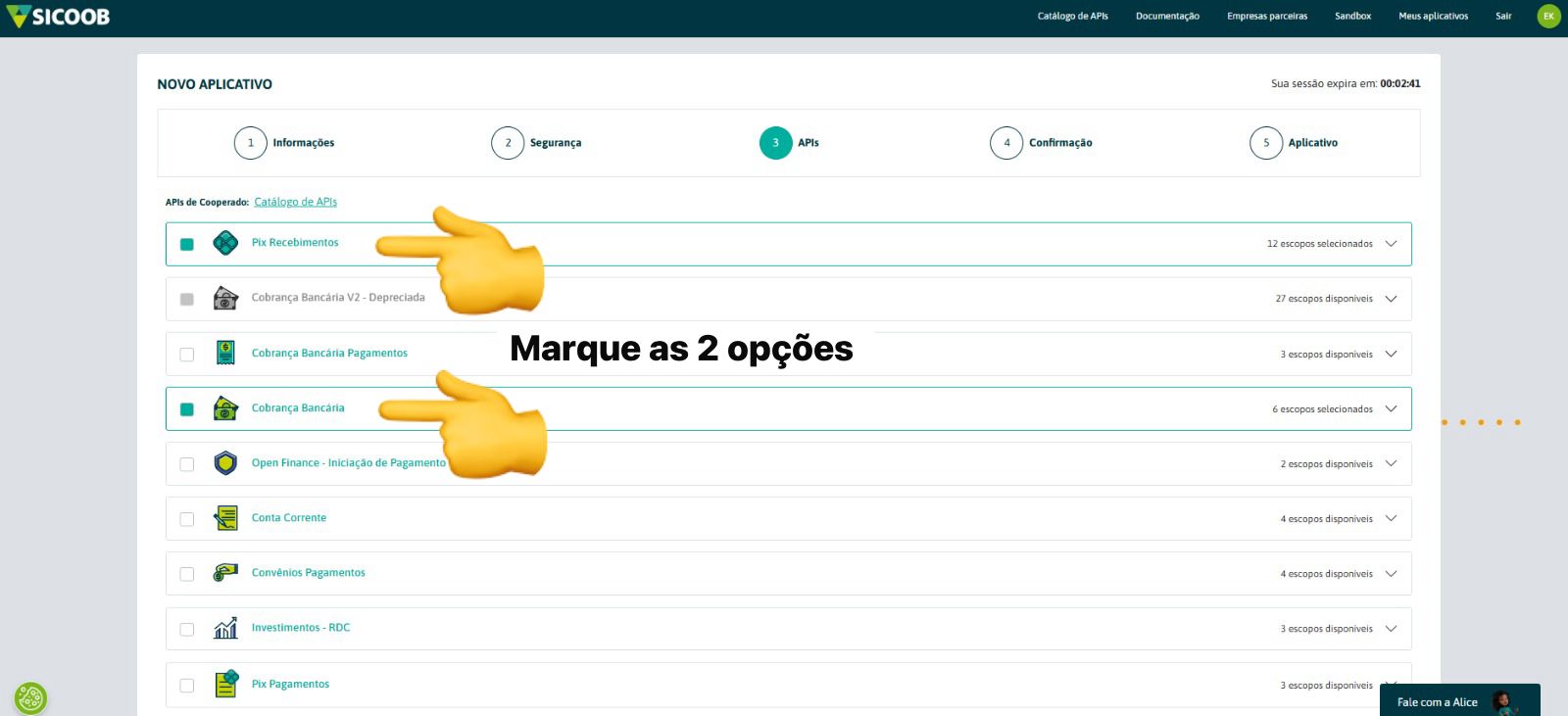
Task: Click the Conta Corrente document icon
Action: [x=225, y=518]
